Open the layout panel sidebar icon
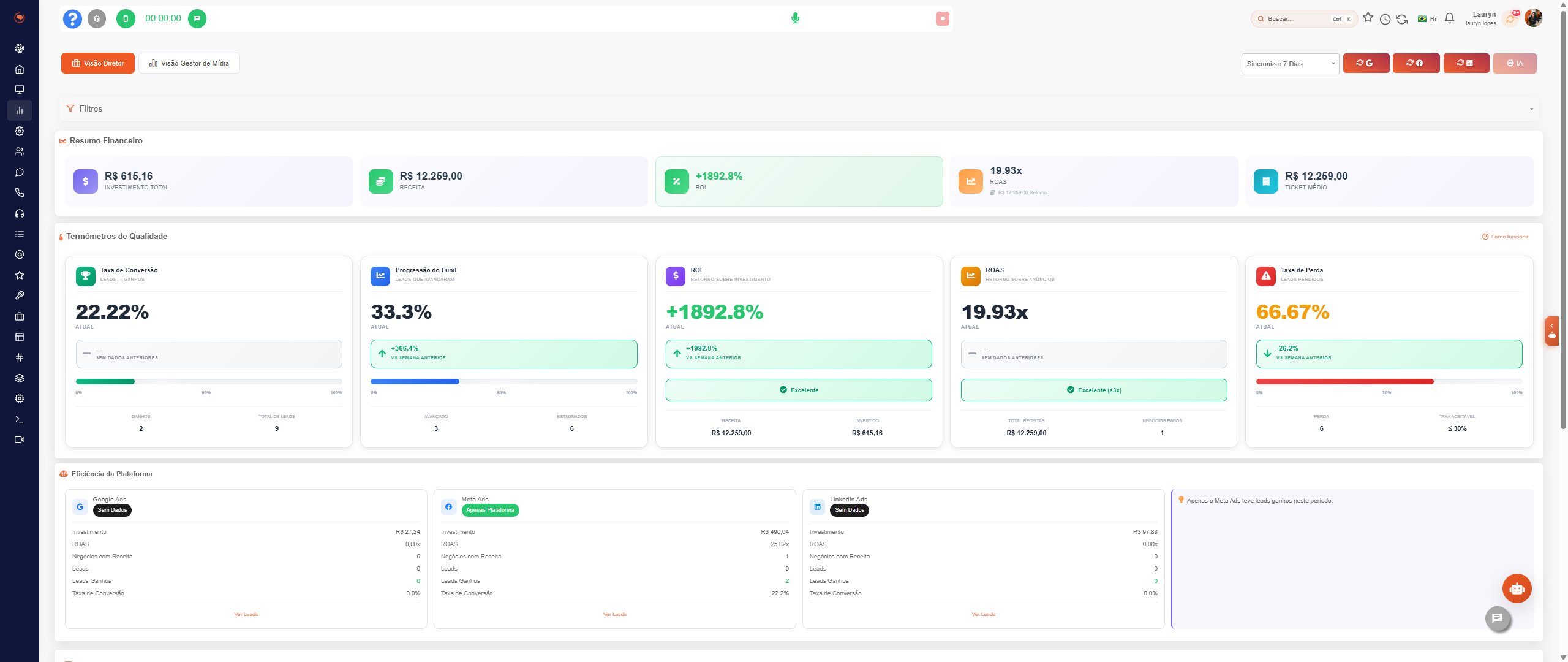 [x=20, y=337]
